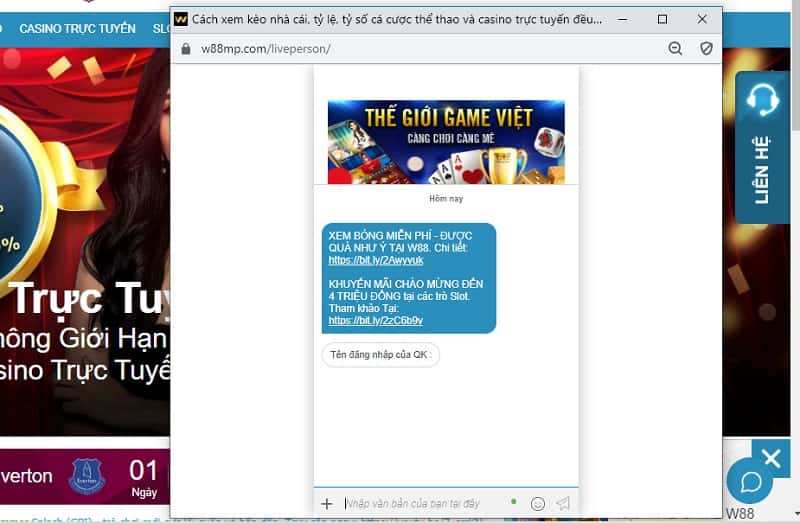Close the liveperson popup window
The width and height of the screenshot is (800, 523).
tap(702, 19)
